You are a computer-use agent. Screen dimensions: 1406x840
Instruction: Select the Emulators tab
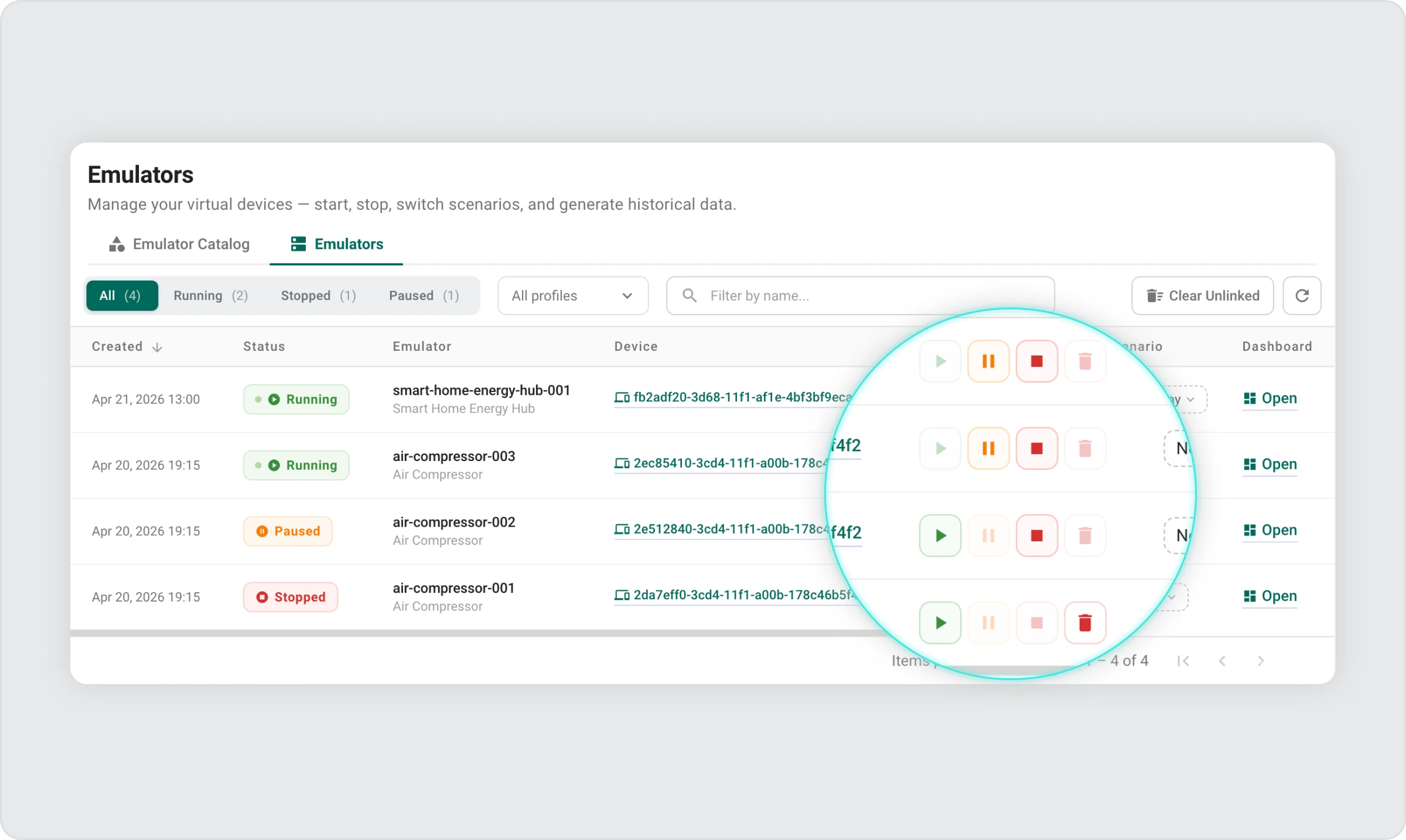(x=337, y=244)
